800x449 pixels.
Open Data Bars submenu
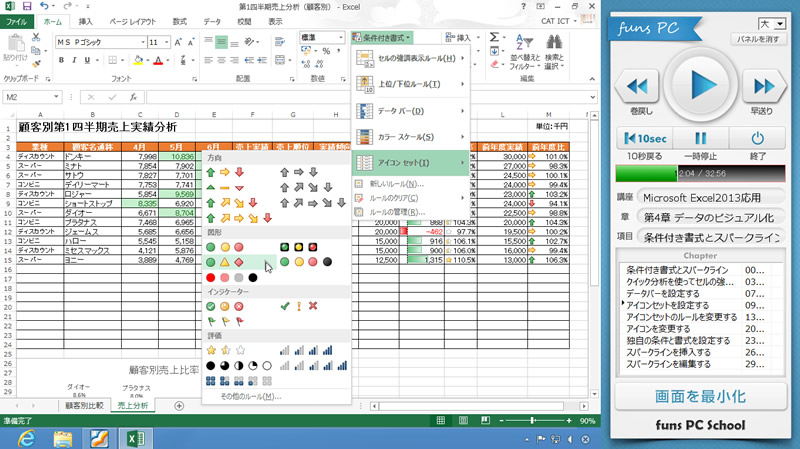point(411,111)
